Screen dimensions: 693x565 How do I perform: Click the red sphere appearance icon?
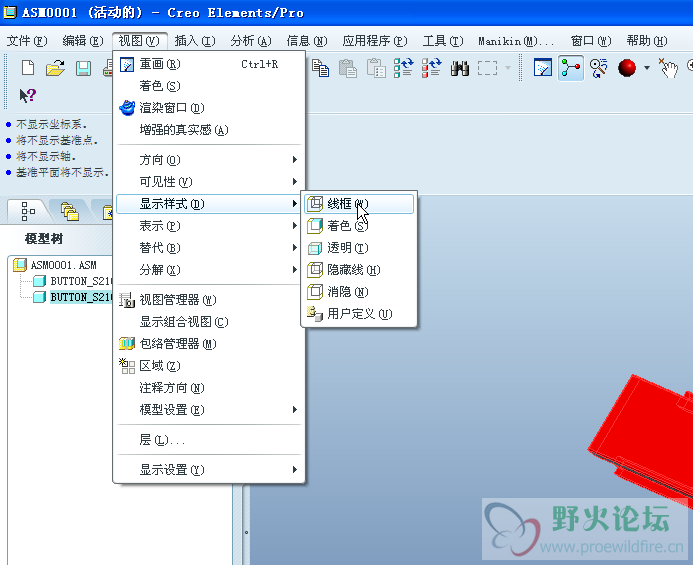click(x=627, y=68)
